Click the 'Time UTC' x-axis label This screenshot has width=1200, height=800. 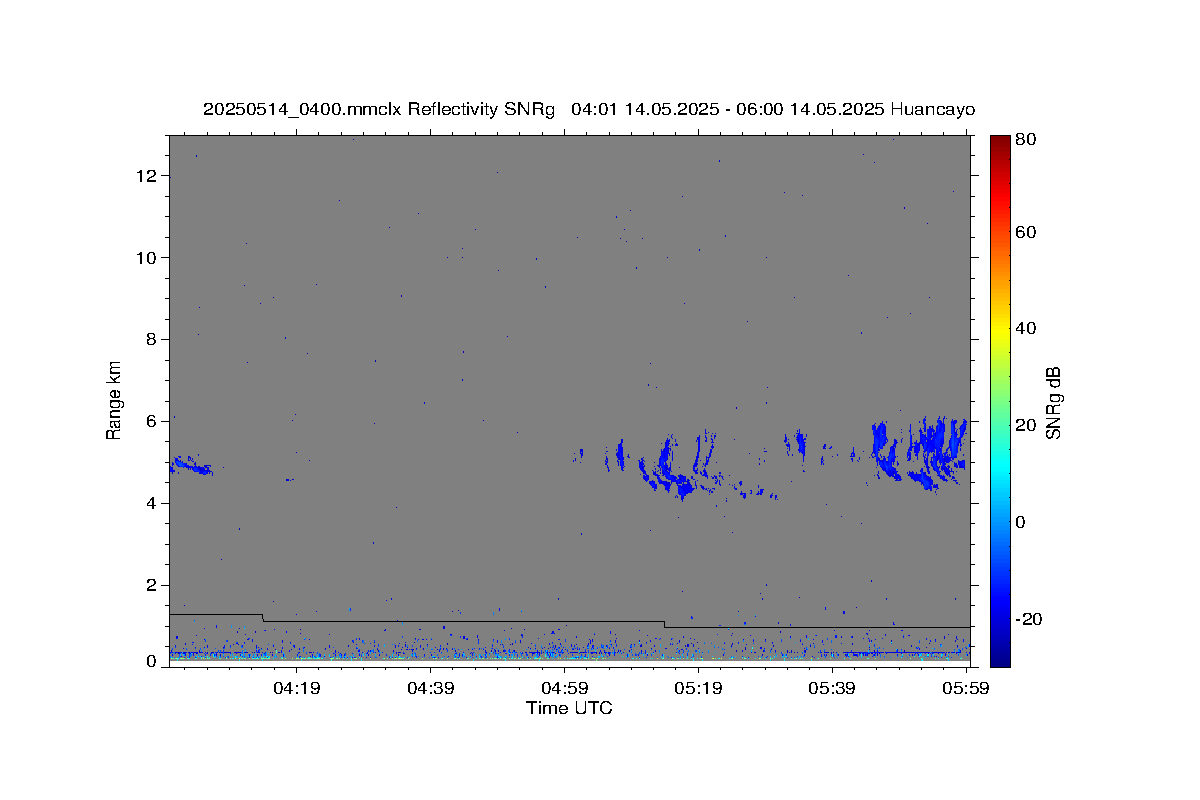pos(569,708)
